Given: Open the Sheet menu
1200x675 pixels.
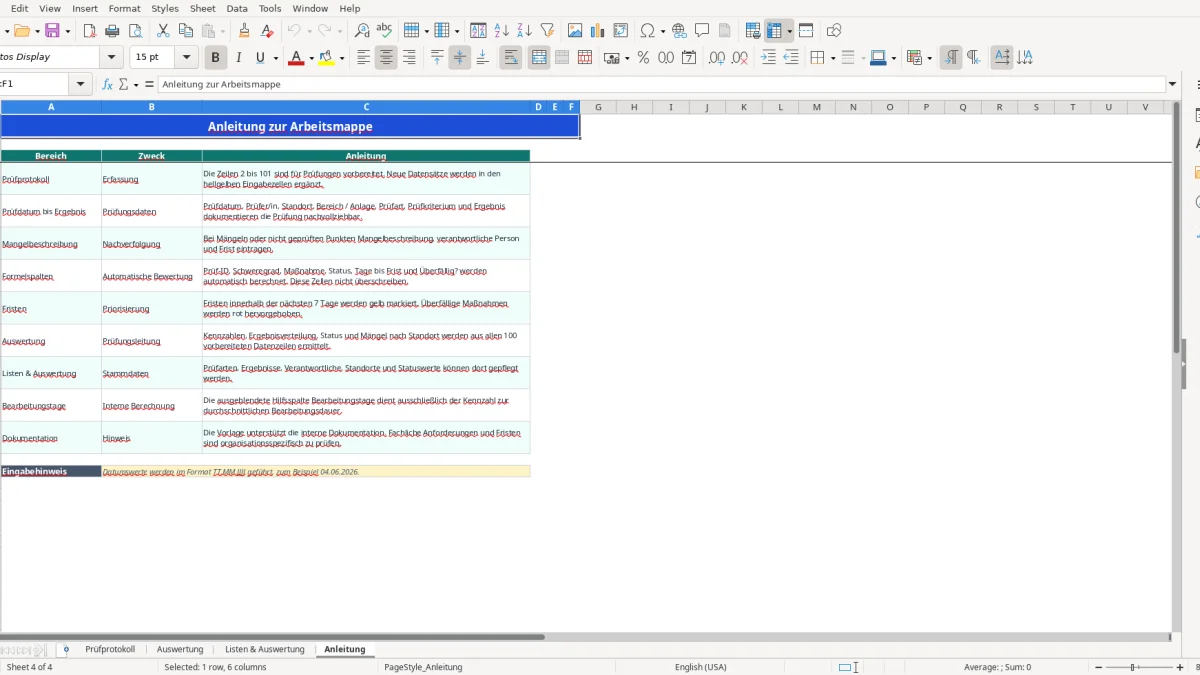Looking at the screenshot, I should [202, 8].
